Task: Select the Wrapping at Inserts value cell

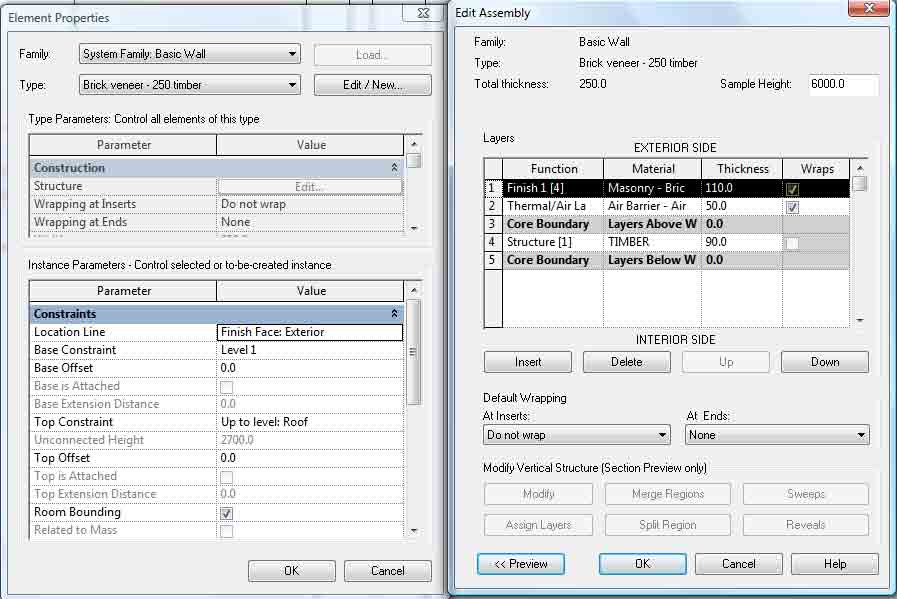Action: pyautogui.click(x=309, y=204)
